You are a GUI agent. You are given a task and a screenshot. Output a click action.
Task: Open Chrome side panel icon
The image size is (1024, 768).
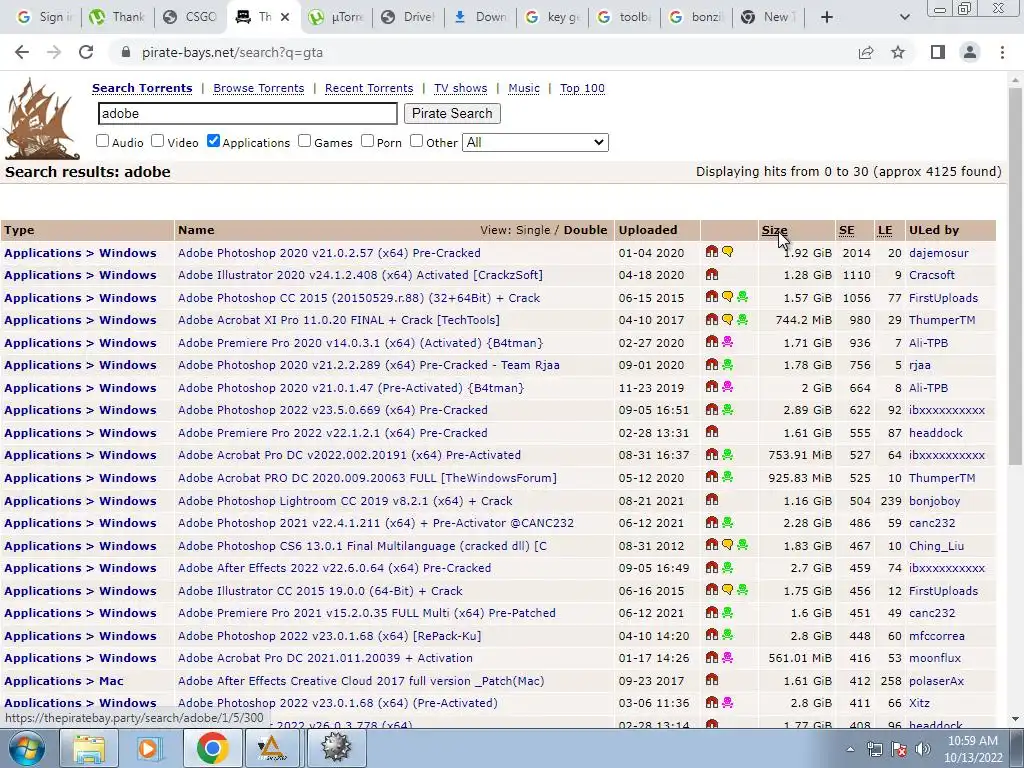pos(938,52)
